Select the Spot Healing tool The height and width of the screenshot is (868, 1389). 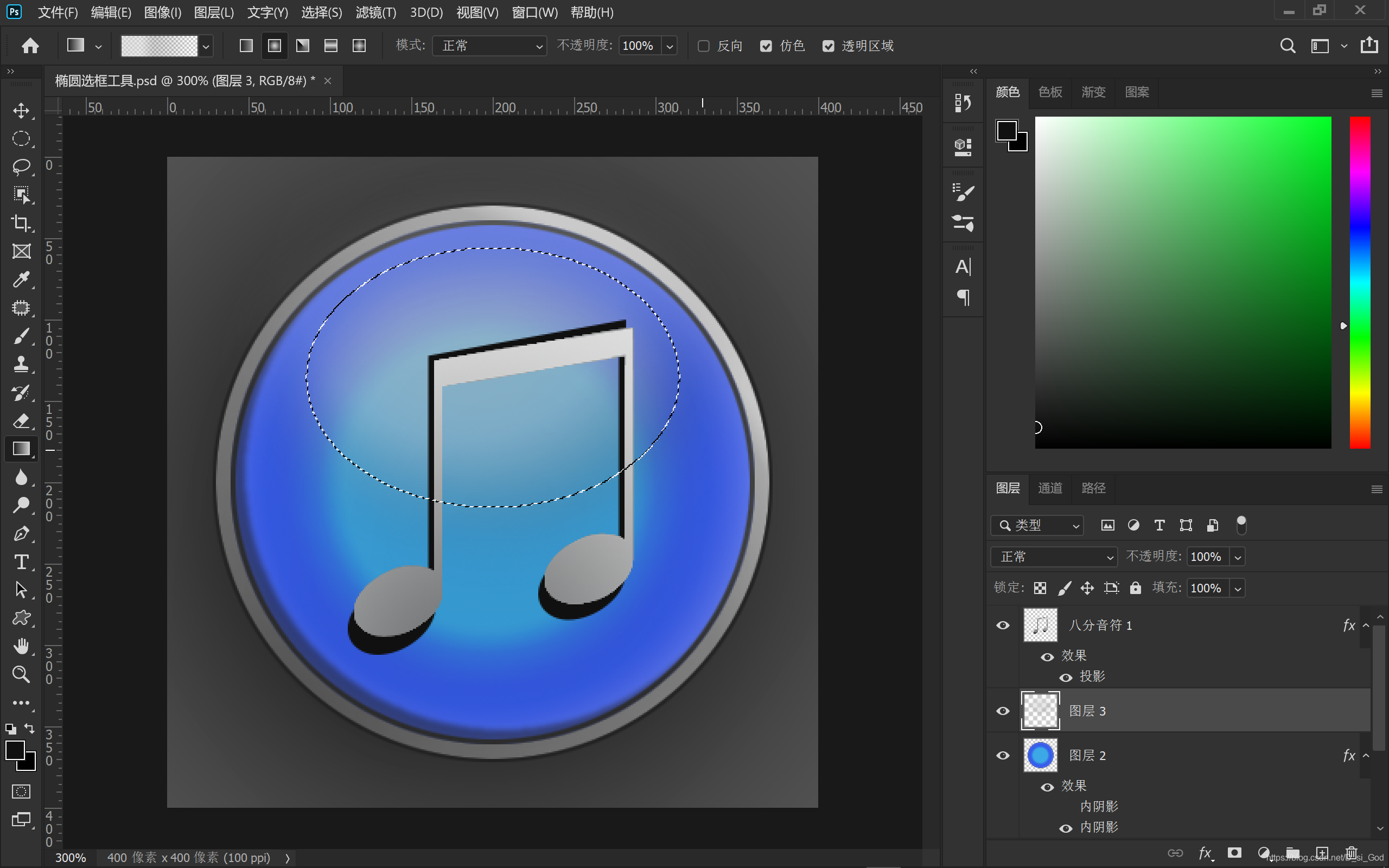(21, 308)
